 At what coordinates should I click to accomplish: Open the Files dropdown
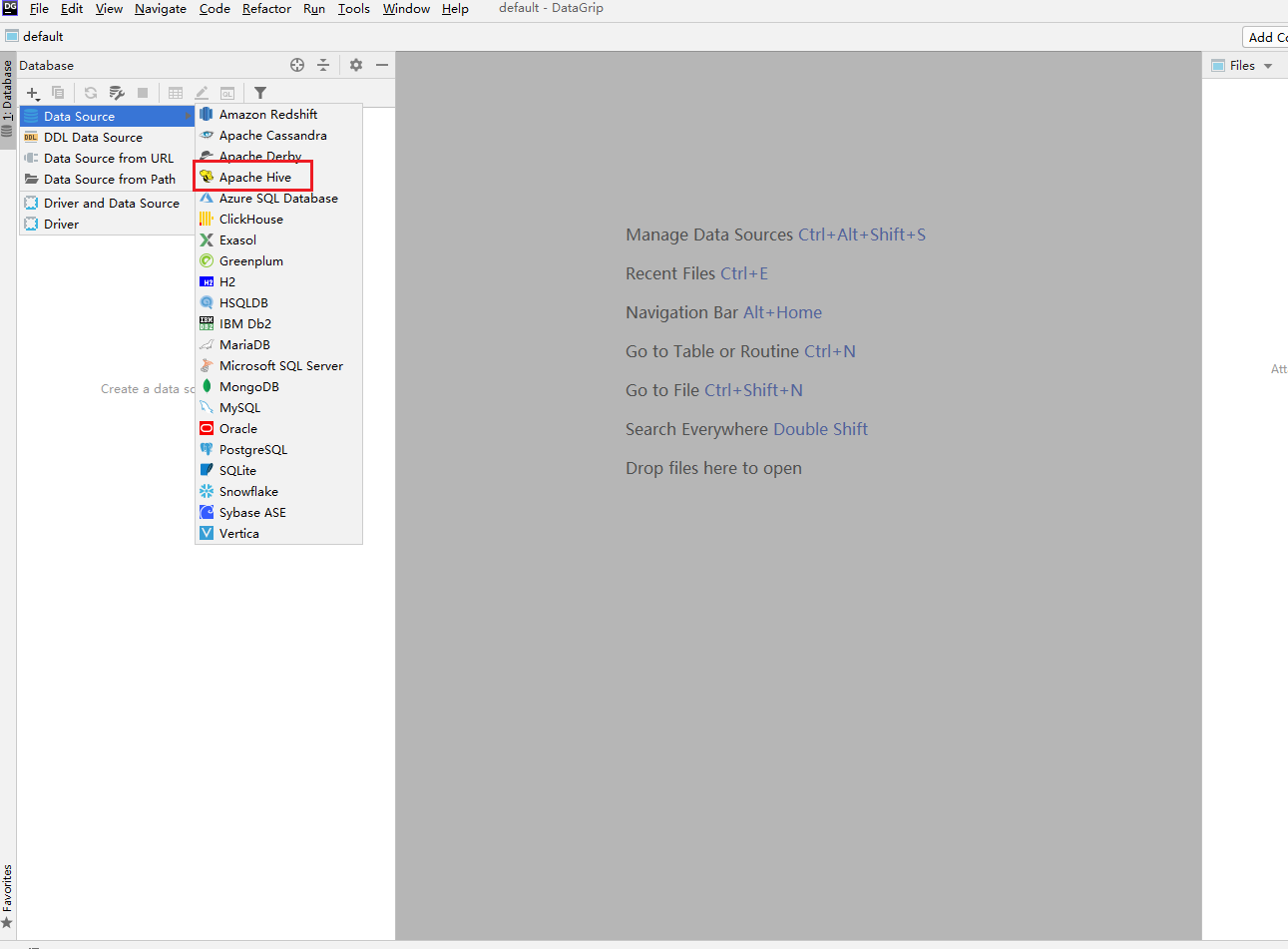1242,66
